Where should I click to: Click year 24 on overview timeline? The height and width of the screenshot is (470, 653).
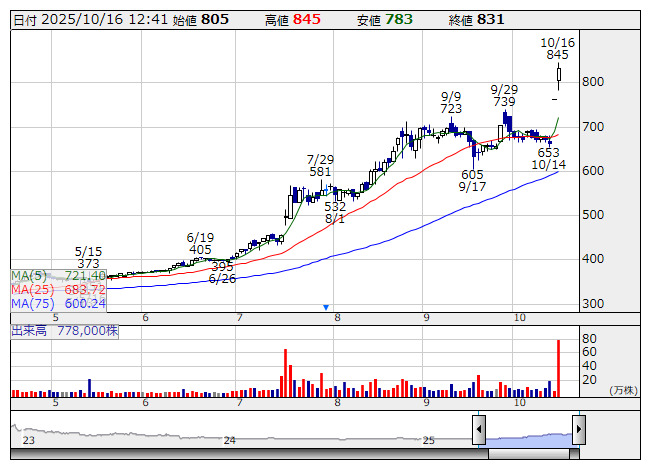click(x=229, y=440)
